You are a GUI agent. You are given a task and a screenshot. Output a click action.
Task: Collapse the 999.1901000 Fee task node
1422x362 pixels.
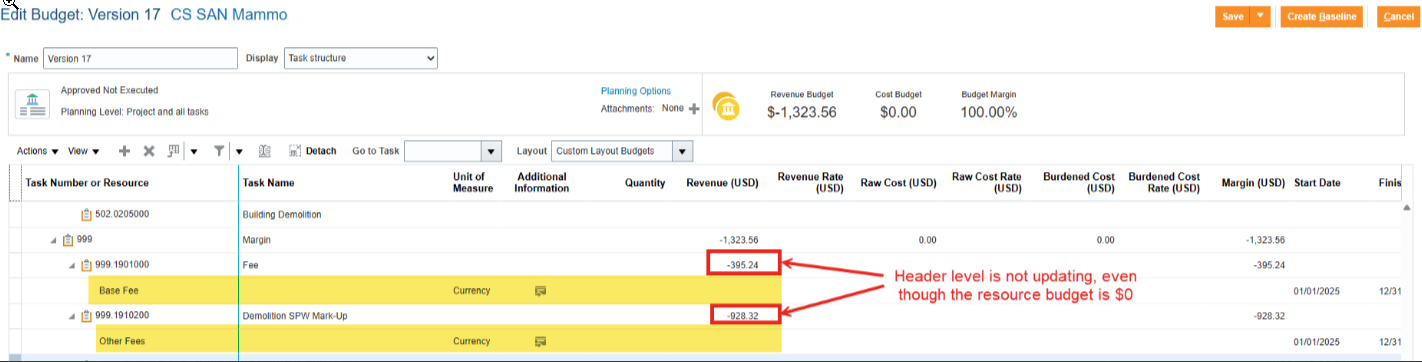[71, 265]
